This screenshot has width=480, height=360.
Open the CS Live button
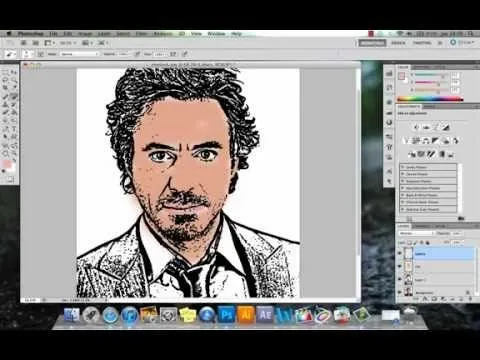click(x=462, y=43)
